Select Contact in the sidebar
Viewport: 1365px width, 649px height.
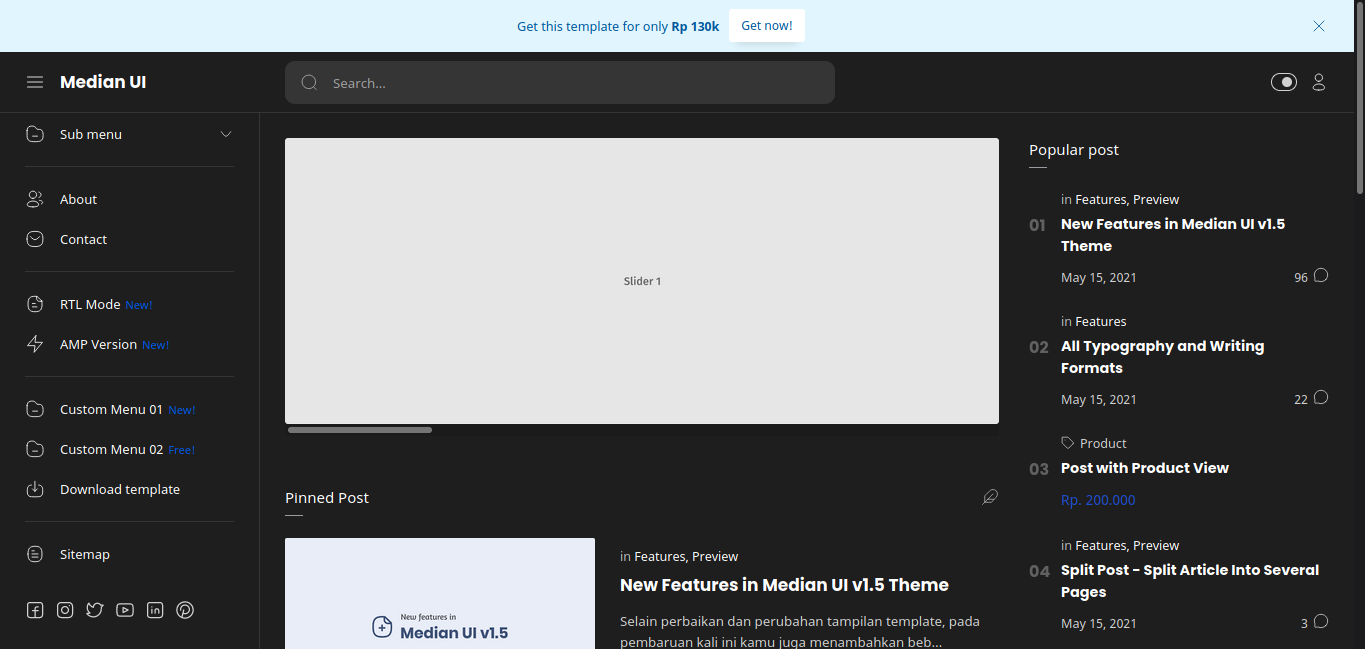pyautogui.click(x=83, y=239)
